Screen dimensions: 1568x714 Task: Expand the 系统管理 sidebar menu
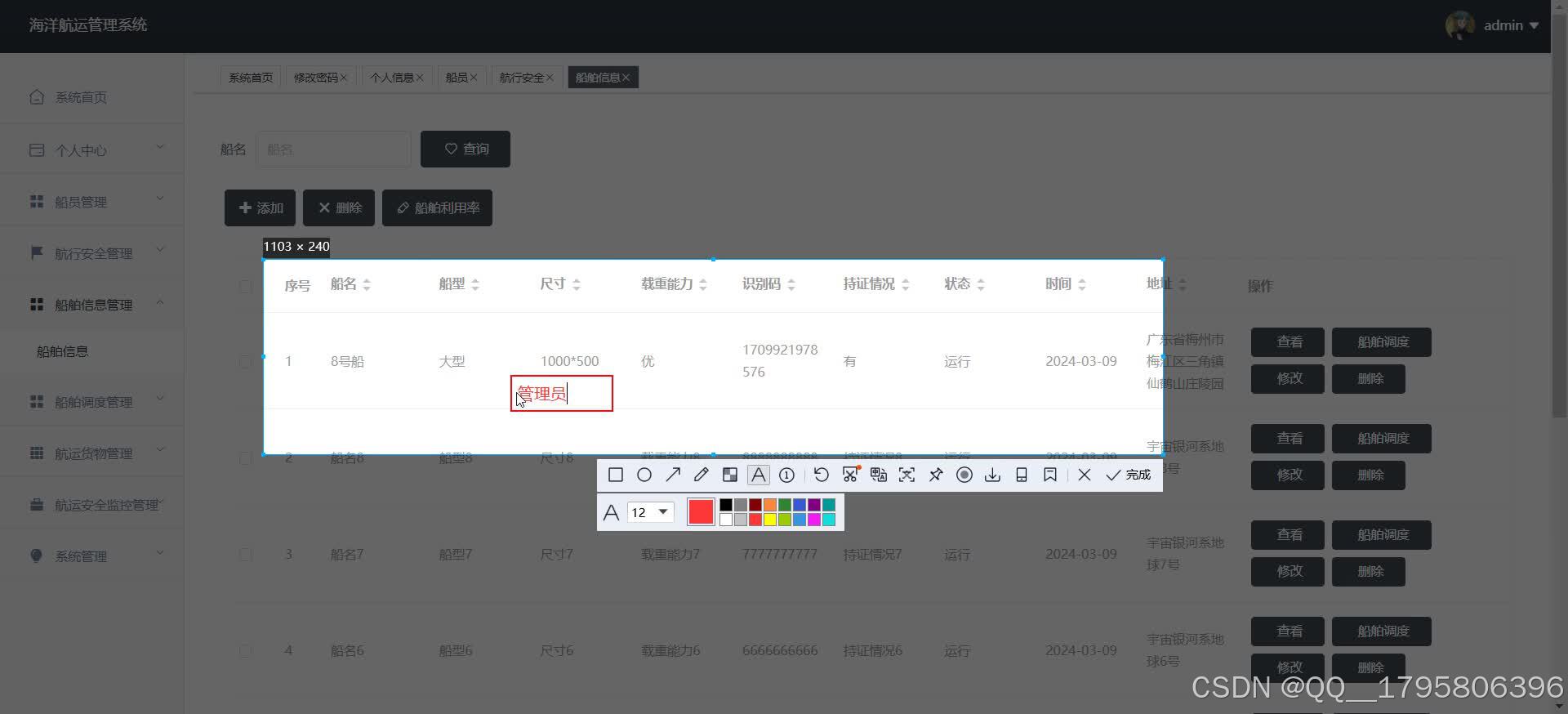pos(160,554)
